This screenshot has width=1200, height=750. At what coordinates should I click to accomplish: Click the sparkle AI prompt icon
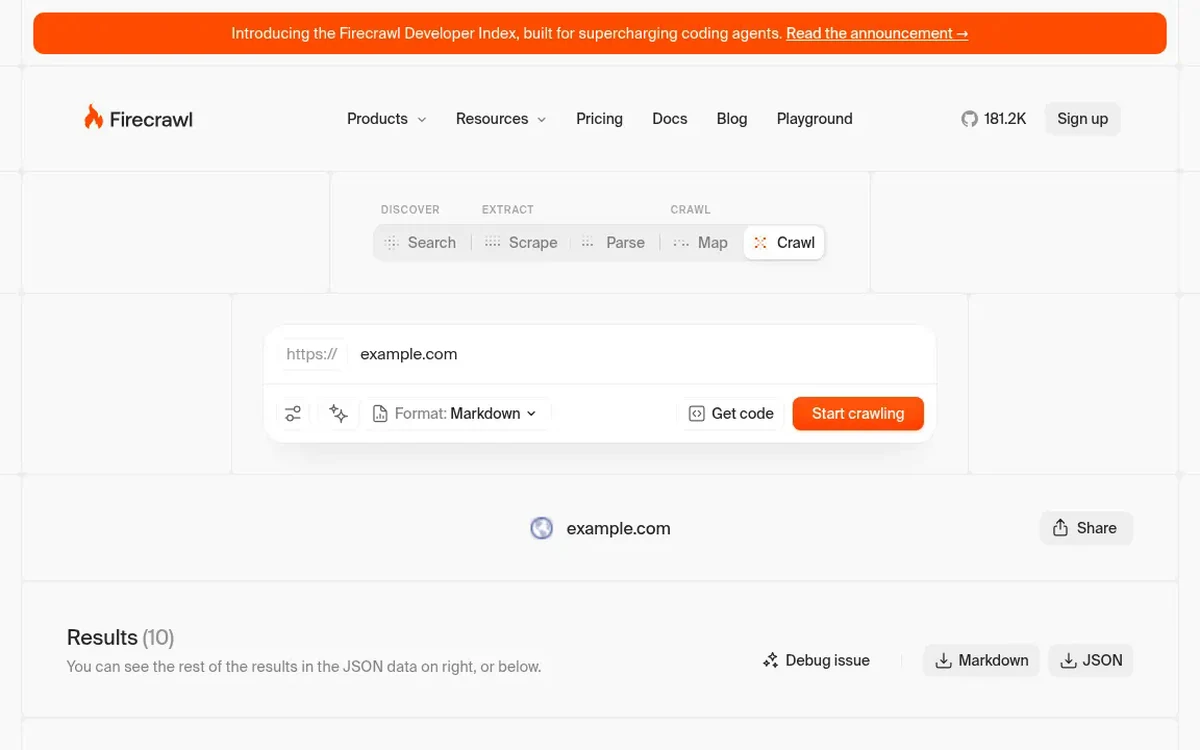point(339,413)
